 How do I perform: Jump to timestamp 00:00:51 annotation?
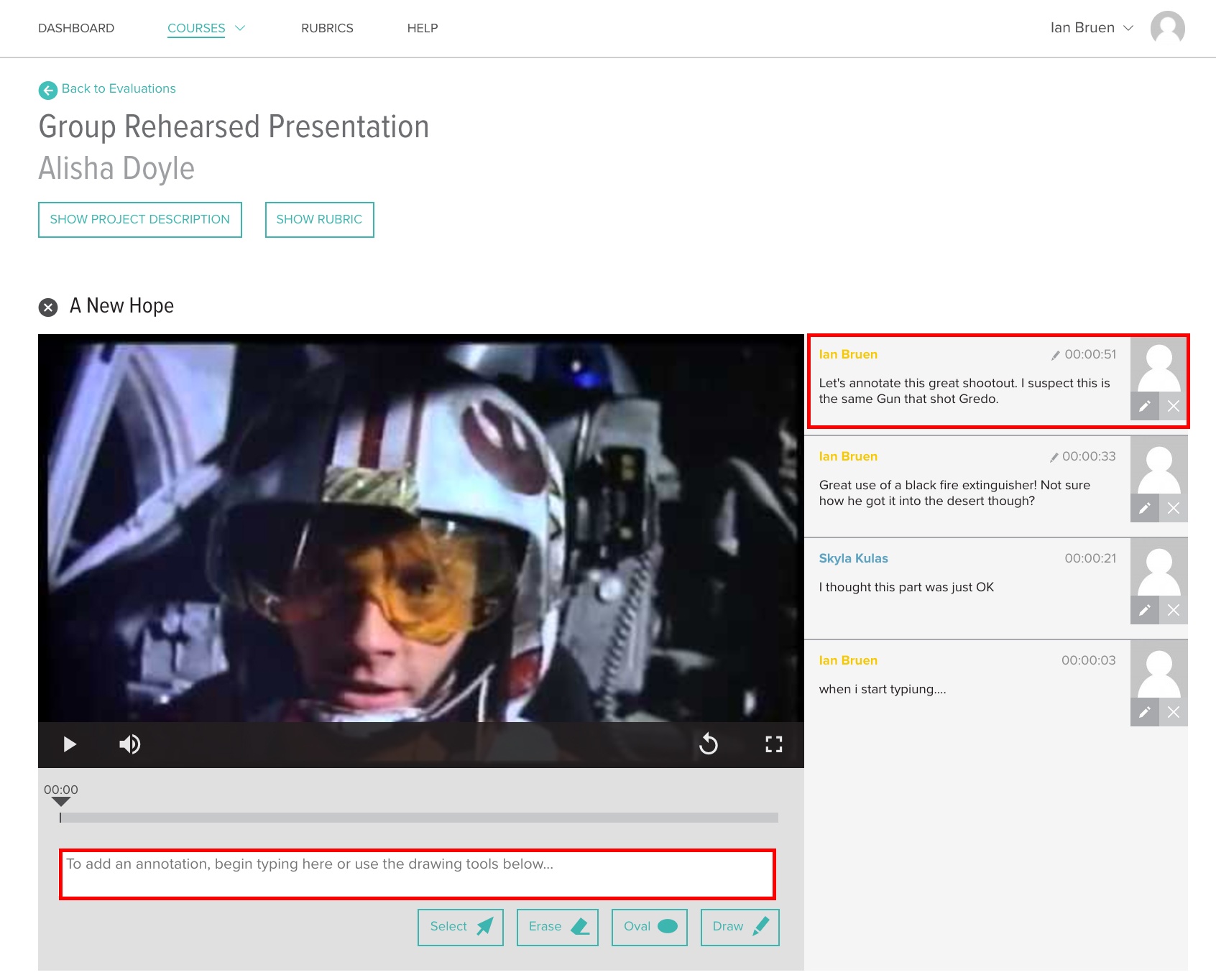coord(1090,354)
